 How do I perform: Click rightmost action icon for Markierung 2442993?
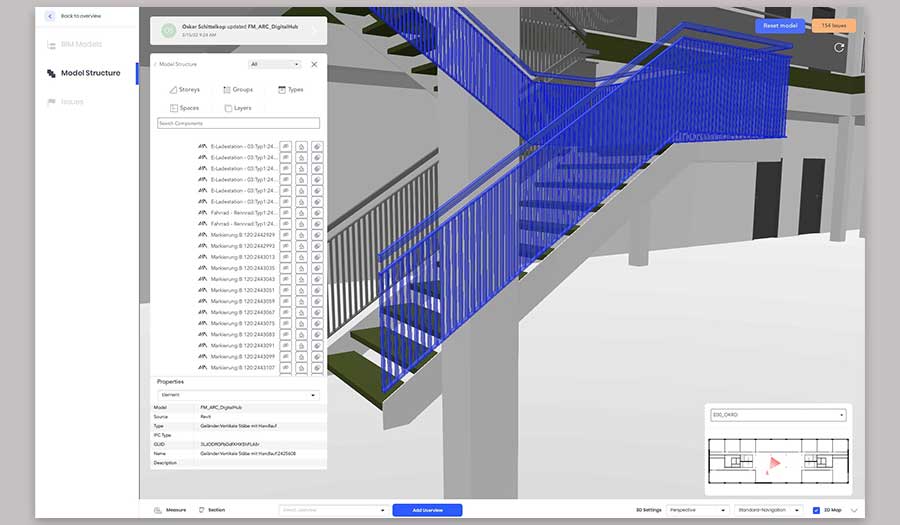[x=317, y=246]
